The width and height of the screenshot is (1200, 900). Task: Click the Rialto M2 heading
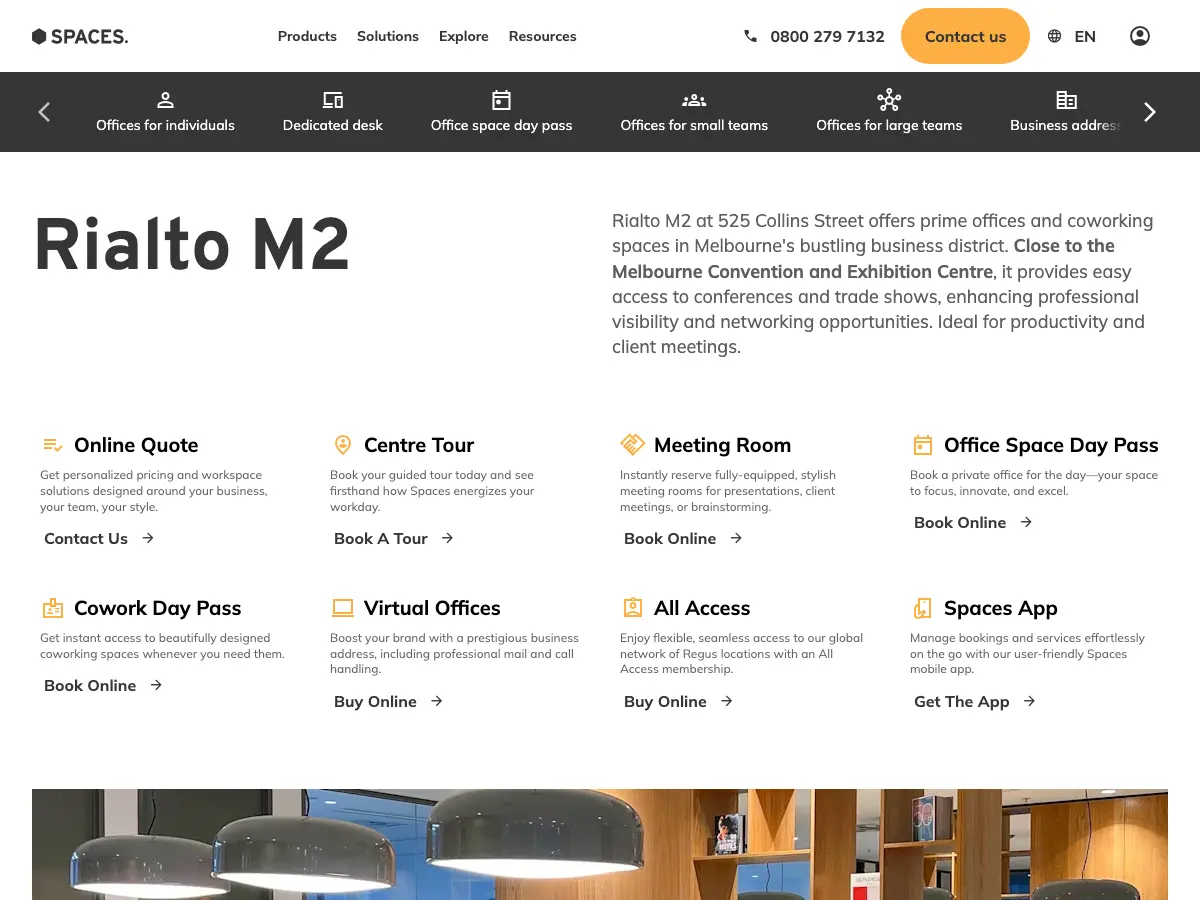192,244
